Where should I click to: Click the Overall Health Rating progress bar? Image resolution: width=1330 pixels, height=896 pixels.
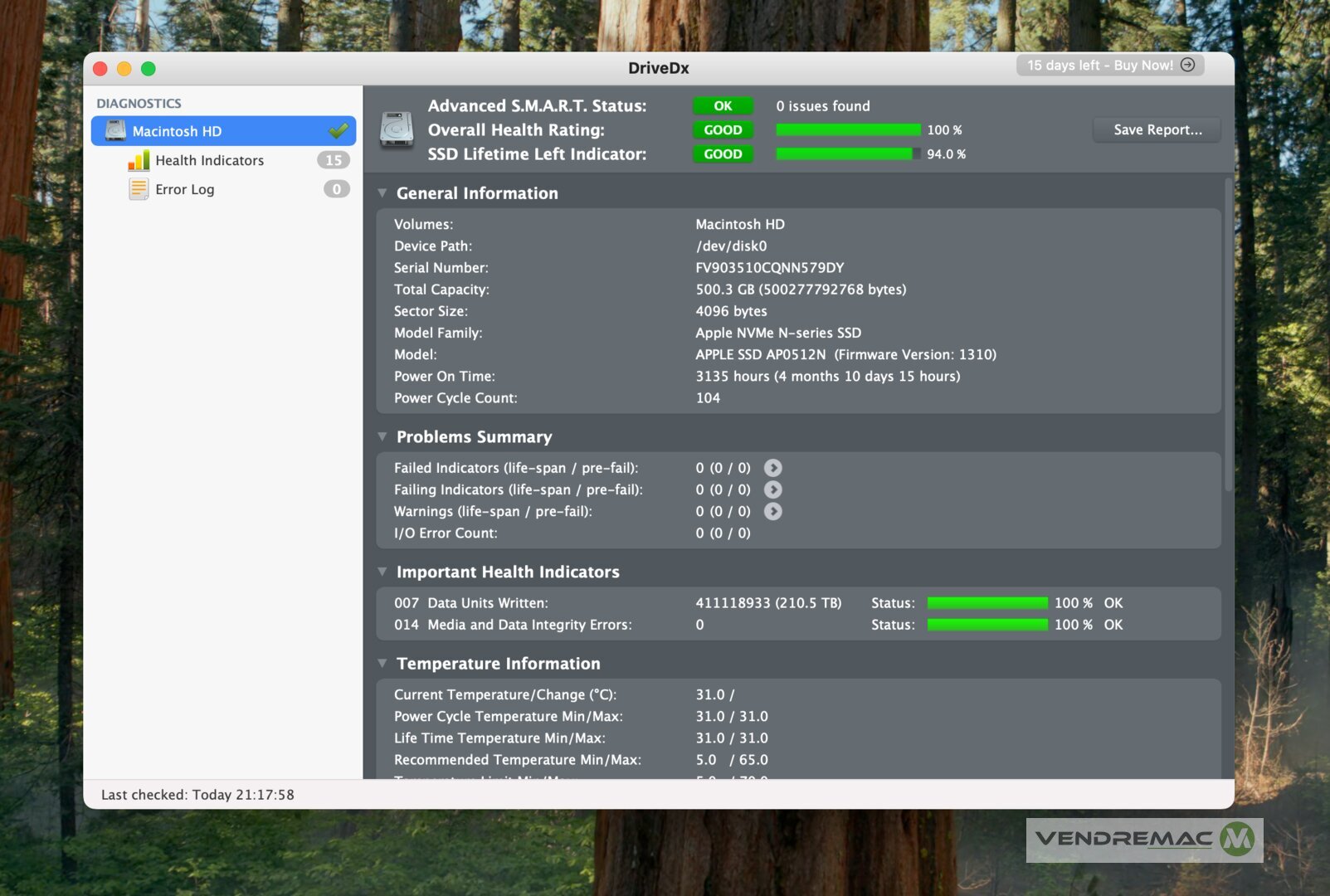click(x=847, y=130)
